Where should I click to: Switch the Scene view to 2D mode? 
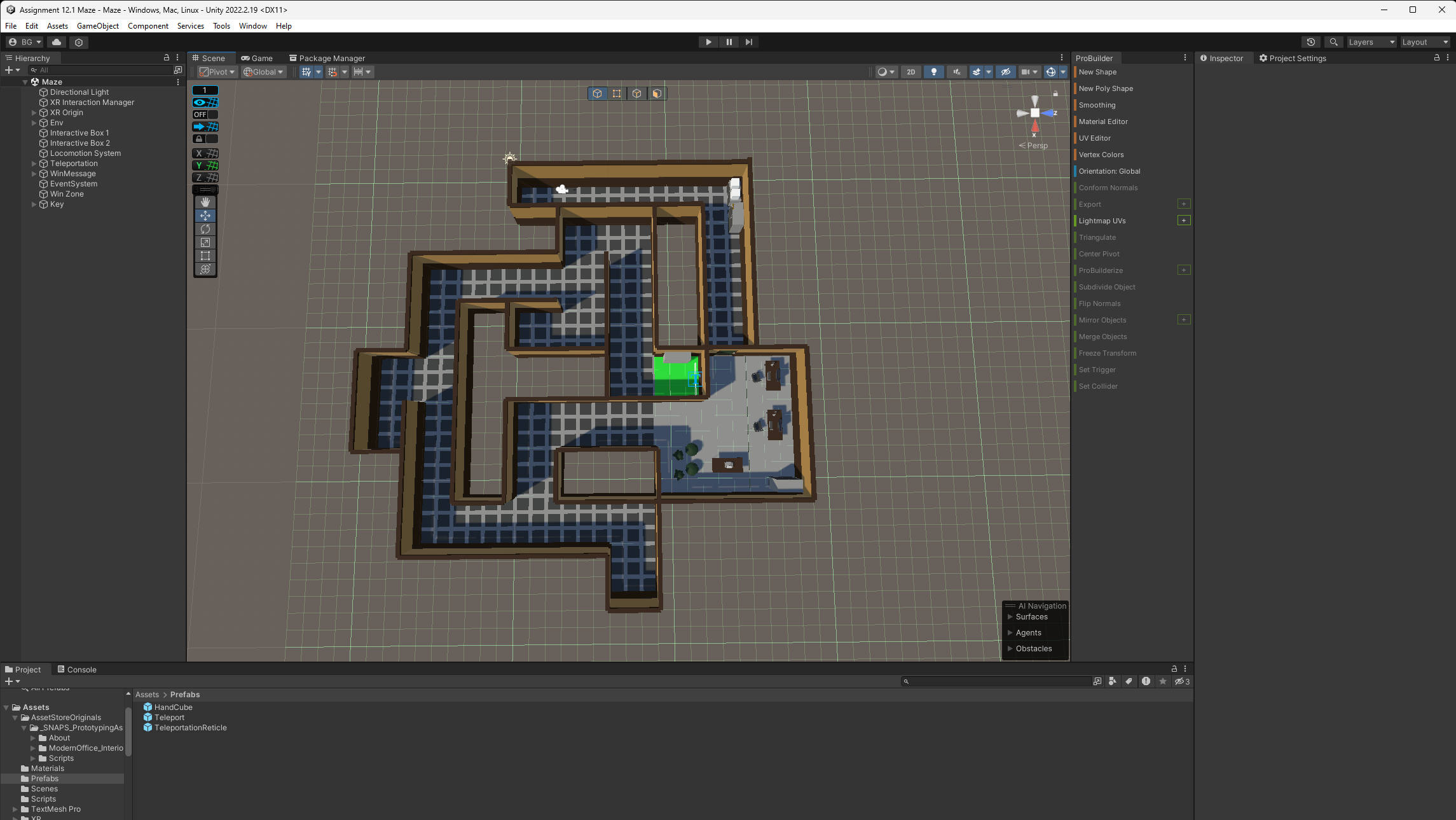pyautogui.click(x=911, y=71)
